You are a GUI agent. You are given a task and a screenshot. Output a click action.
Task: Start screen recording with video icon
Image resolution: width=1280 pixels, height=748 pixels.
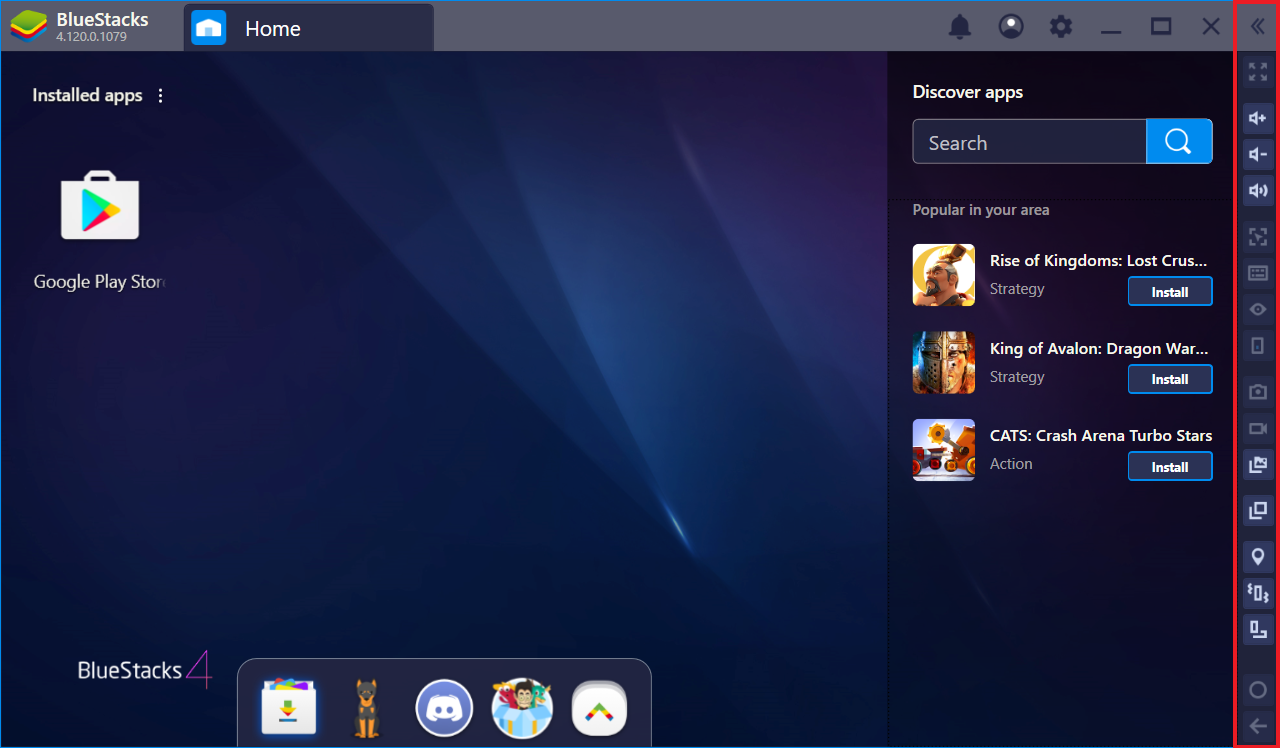pyautogui.click(x=1258, y=429)
